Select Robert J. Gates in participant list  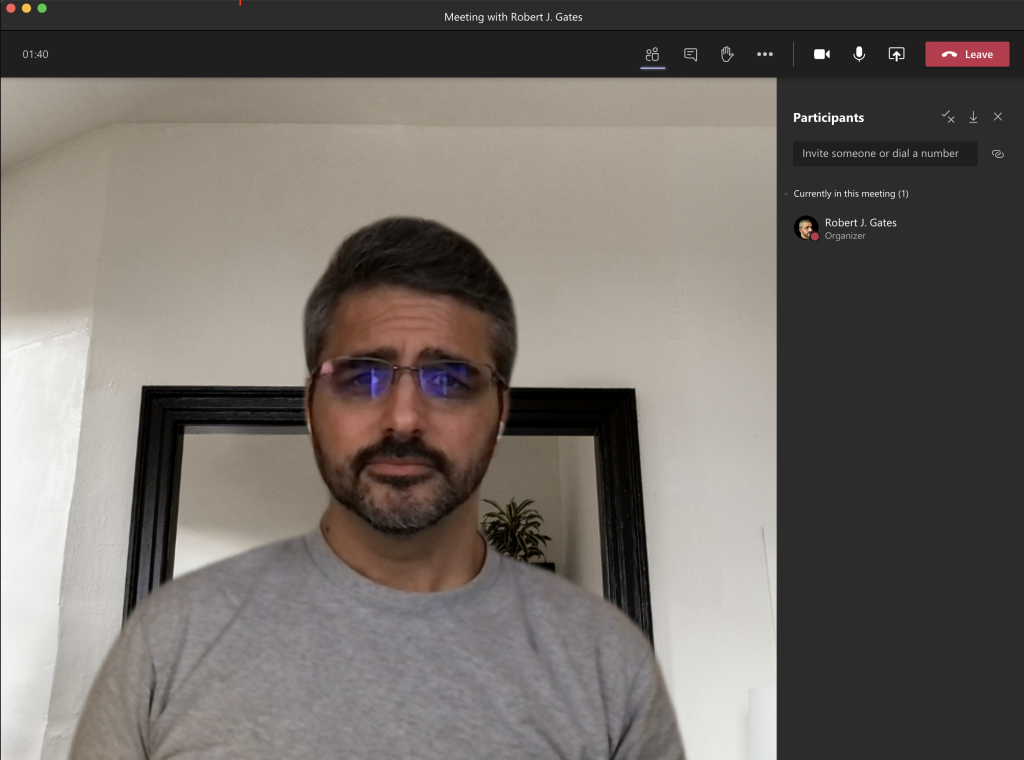pyautogui.click(x=900, y=229)
